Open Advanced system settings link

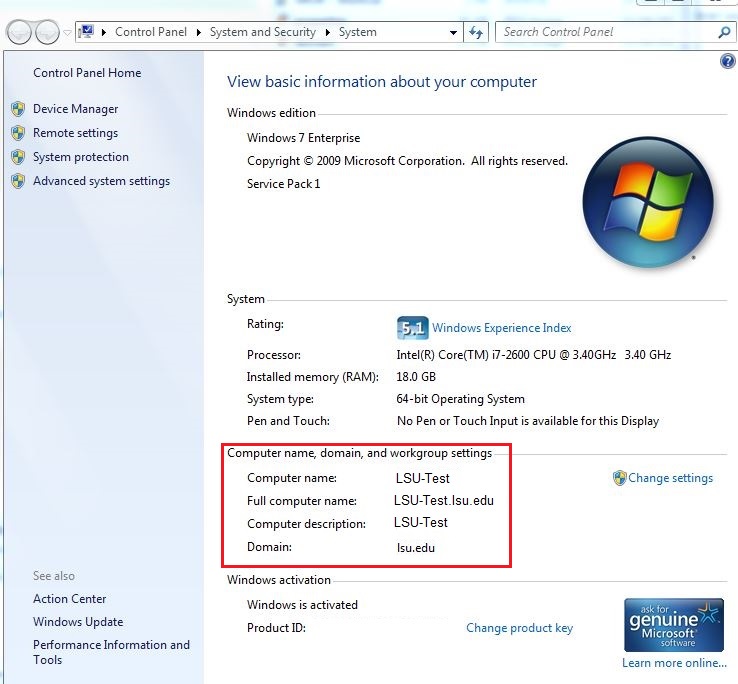[101, 181]
